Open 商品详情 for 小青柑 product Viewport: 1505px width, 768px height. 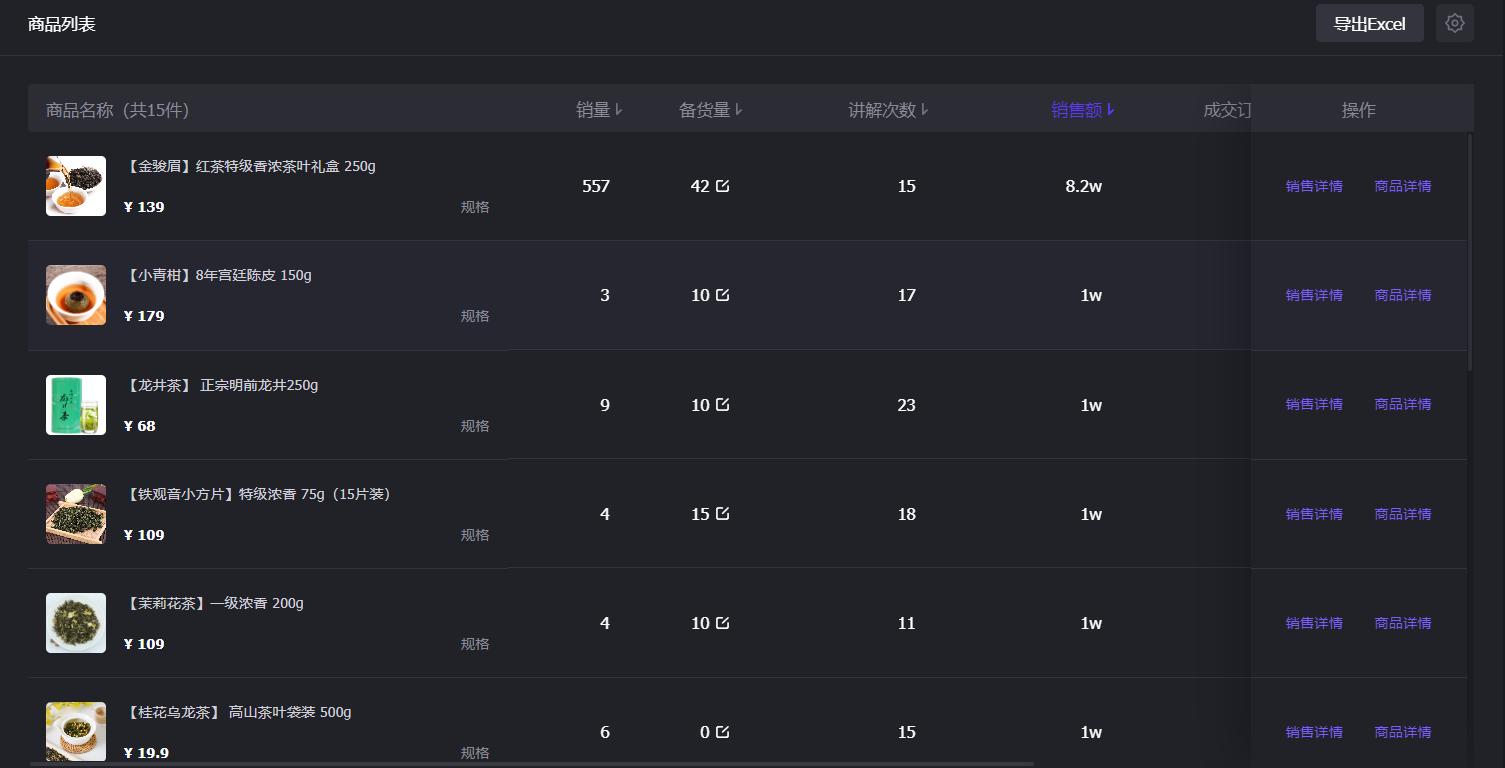1402,295
